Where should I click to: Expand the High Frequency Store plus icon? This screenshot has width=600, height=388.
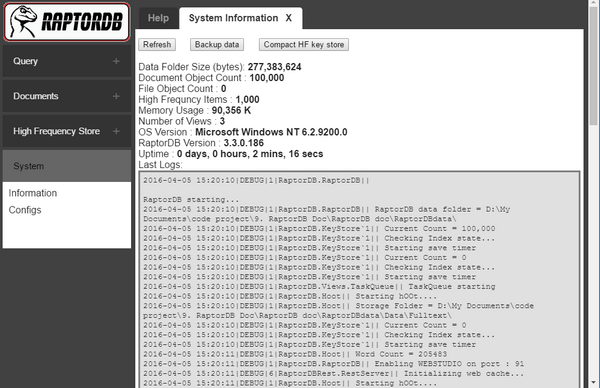point(116,131)
